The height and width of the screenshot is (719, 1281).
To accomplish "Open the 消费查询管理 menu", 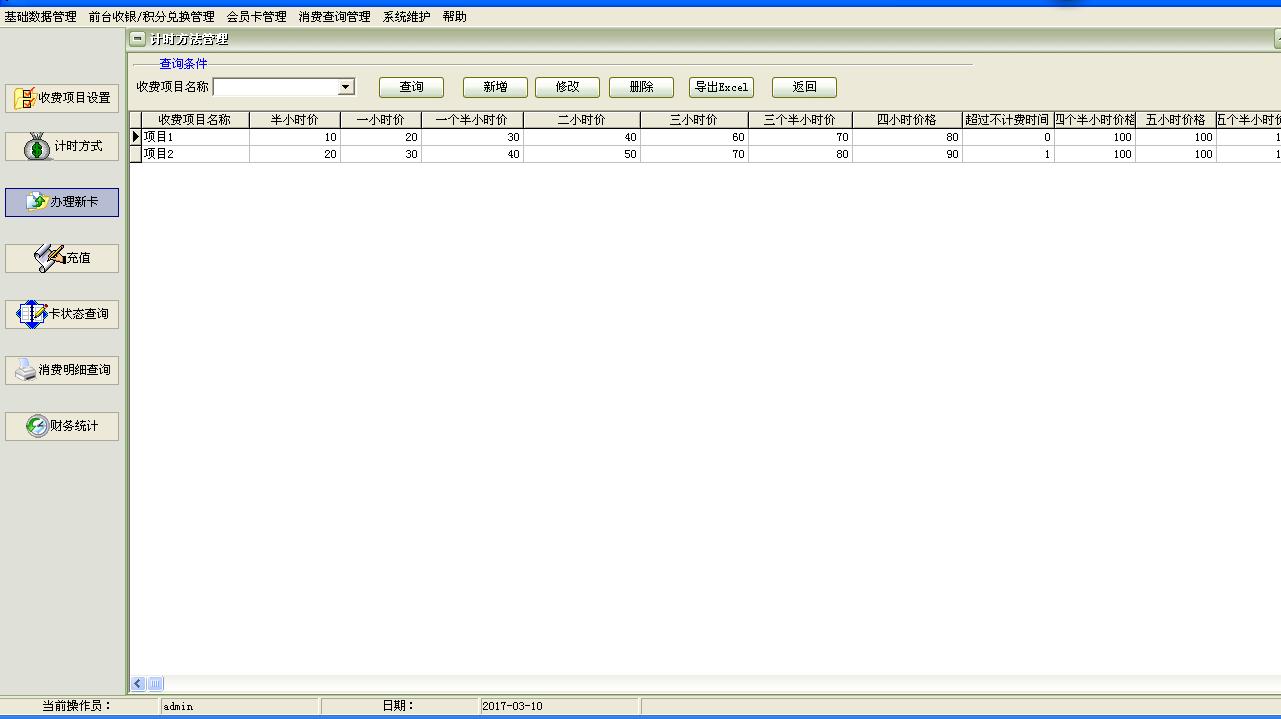I will [334, 17].
